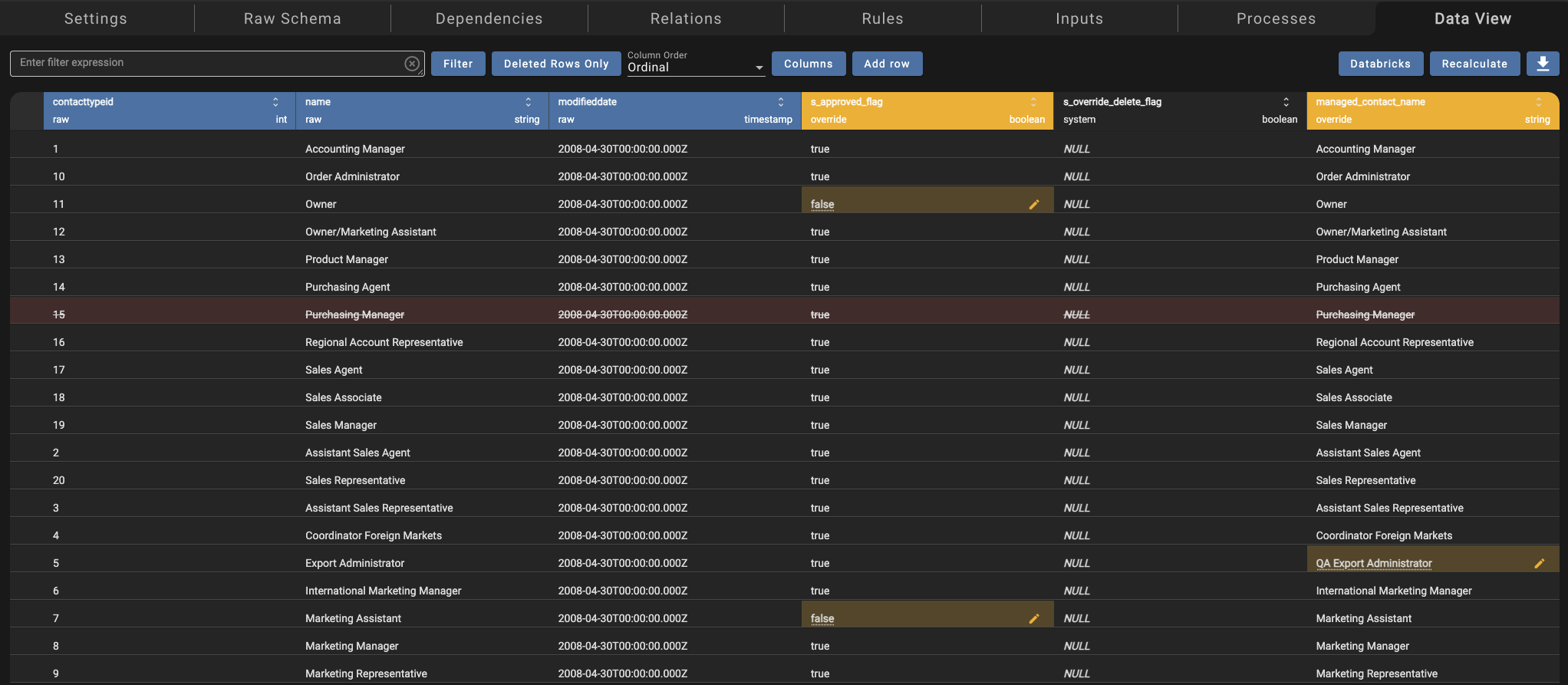Clear the filter expression with the X icon
The height and width of the screenshot is (685, 1568).
[x=412, y=64]
